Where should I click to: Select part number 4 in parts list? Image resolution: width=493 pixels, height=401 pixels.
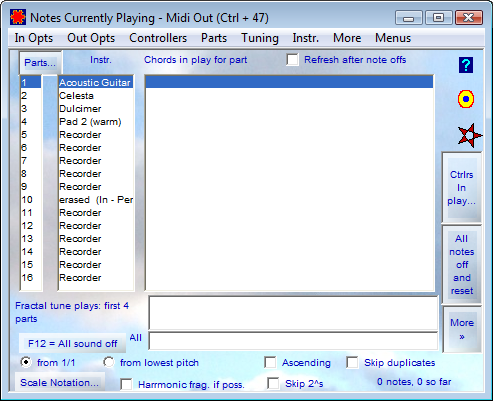click(x=31, y=122)
